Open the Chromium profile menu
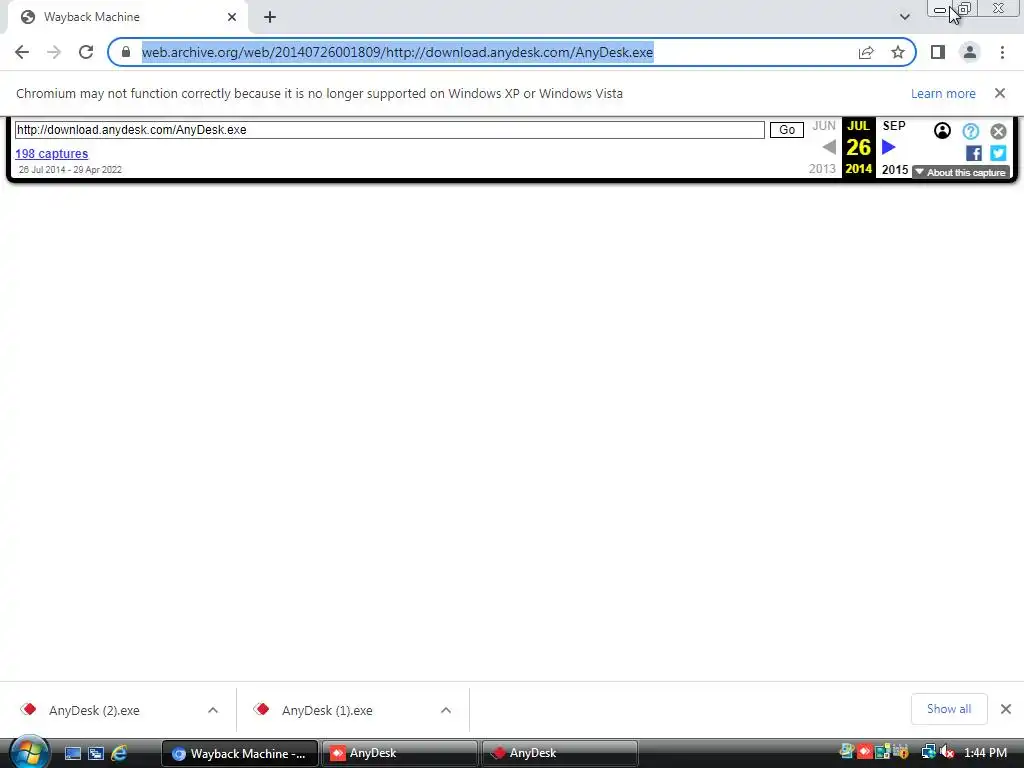Viewport: 1024px width, 768px height. point(970,52)
